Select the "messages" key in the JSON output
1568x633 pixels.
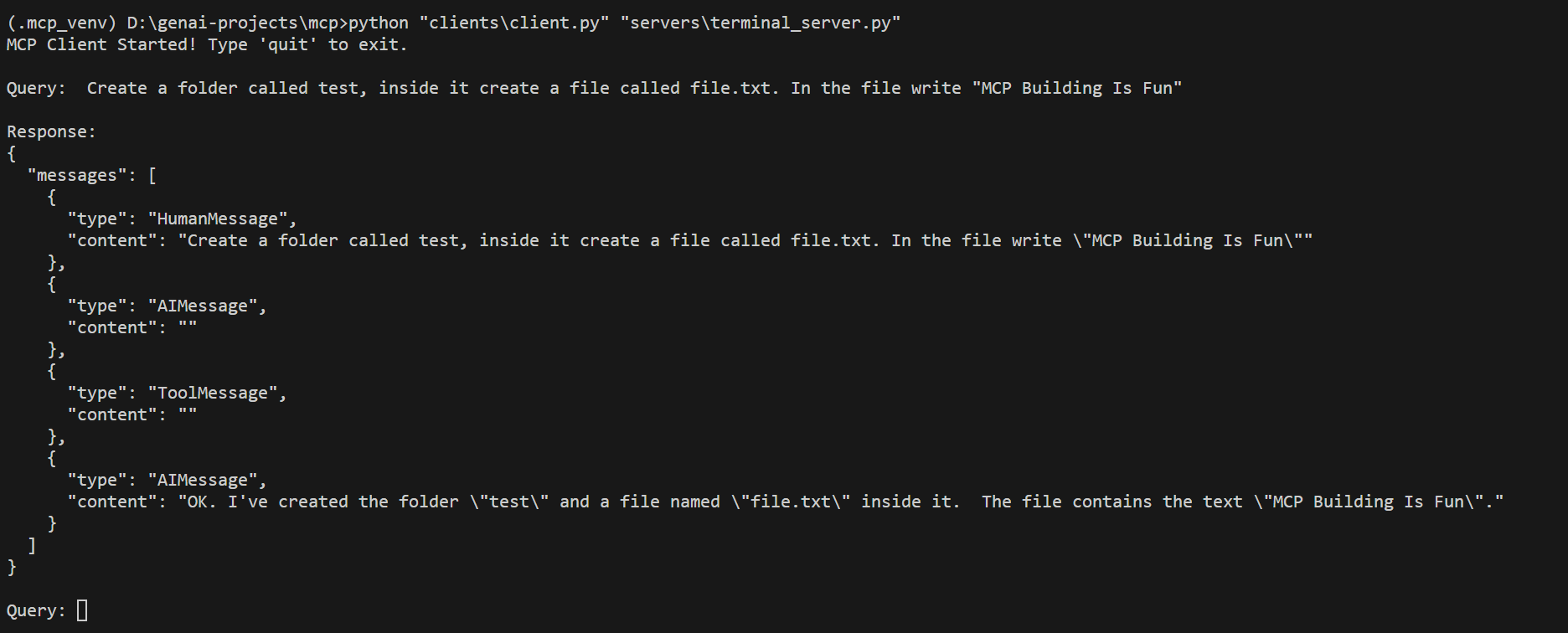pos(72,175)
